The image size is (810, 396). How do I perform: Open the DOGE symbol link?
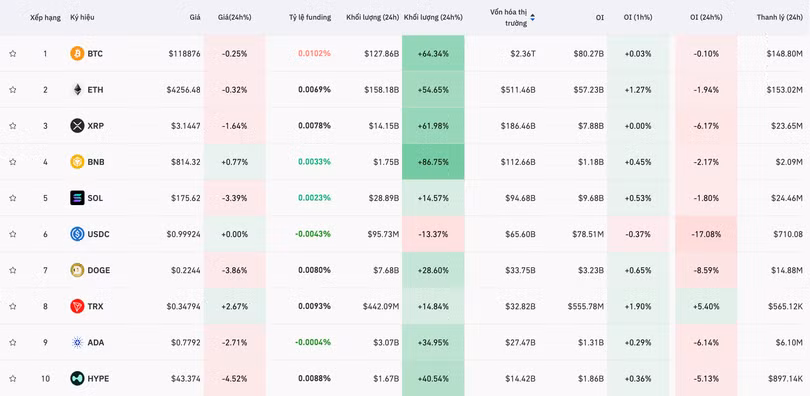pos(99,270)
